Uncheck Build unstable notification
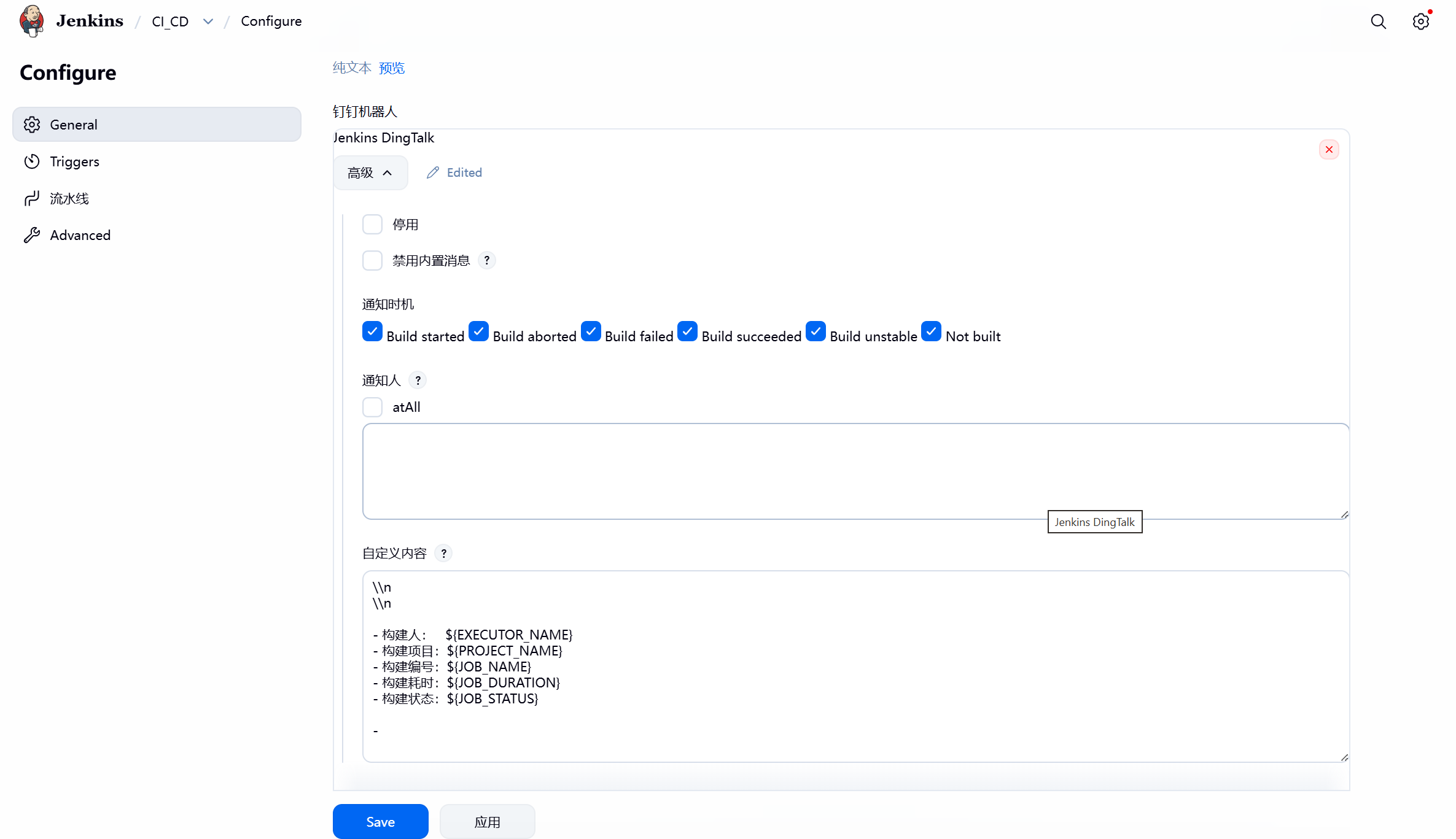Image resolution: width=1456 pixels, height=839 pixels. 816,331
